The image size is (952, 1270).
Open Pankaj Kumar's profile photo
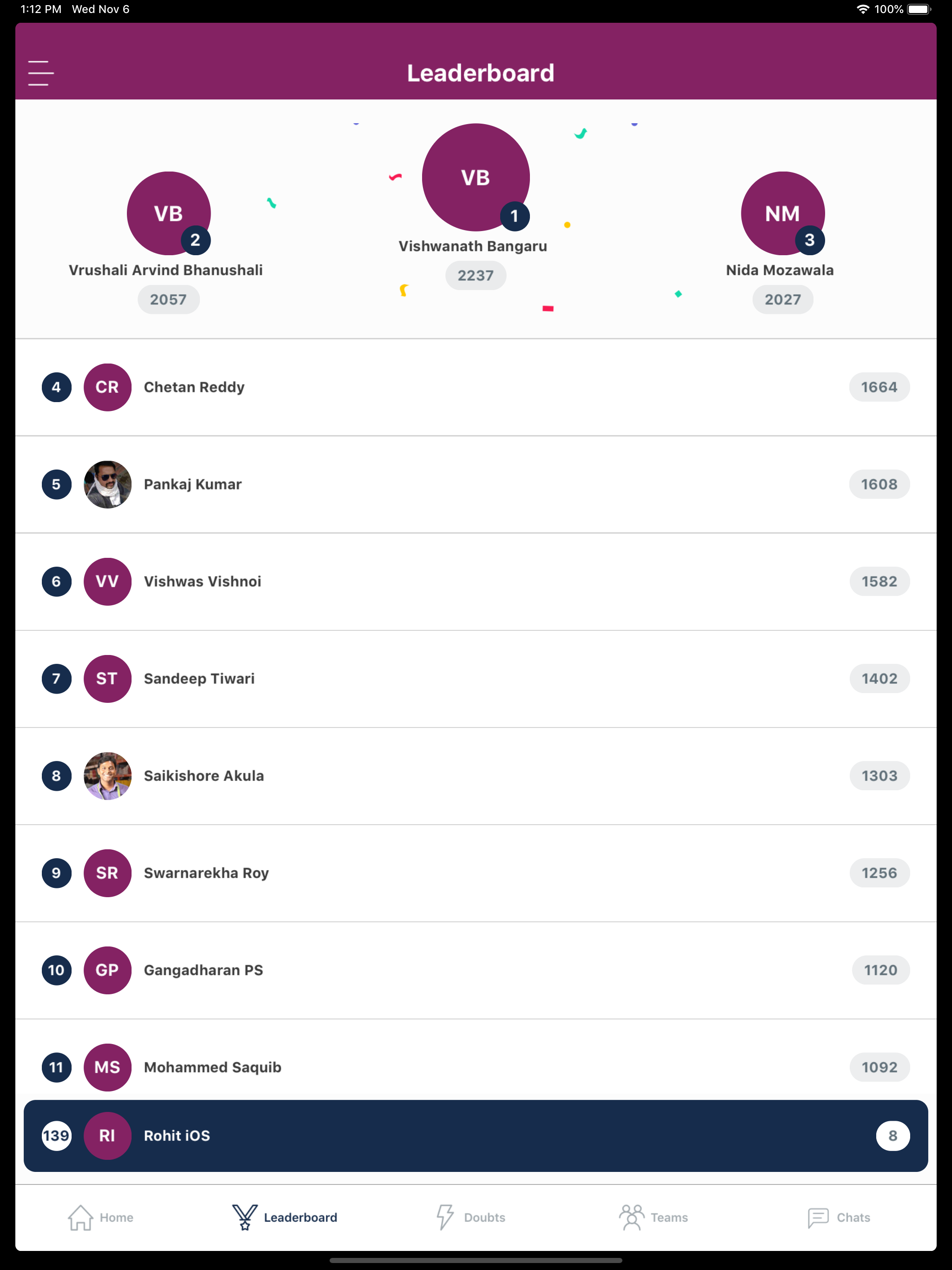pyautogui.click(x=107, y=484)
